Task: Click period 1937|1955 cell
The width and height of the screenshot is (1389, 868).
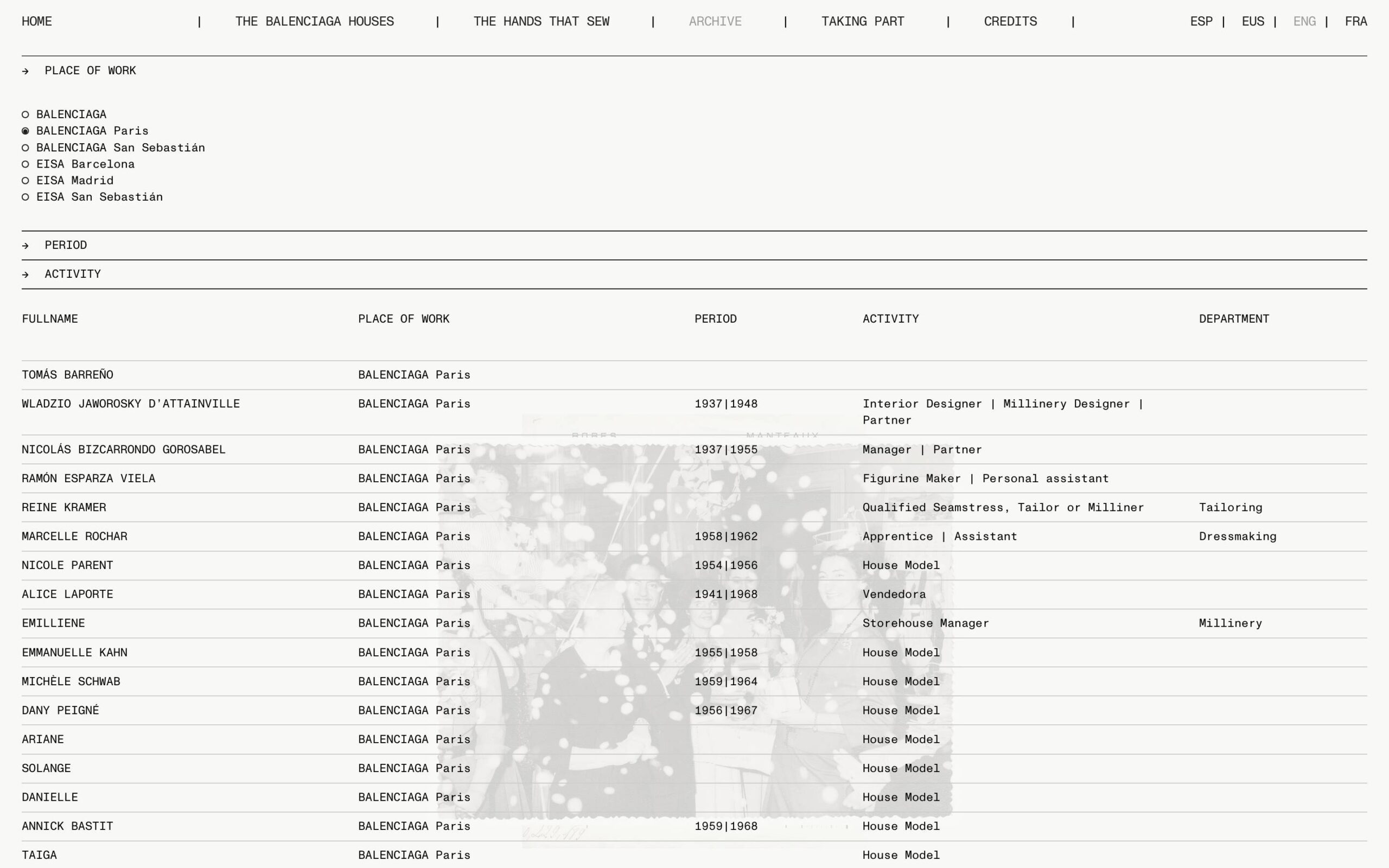Action: click(x=726, y=450)
